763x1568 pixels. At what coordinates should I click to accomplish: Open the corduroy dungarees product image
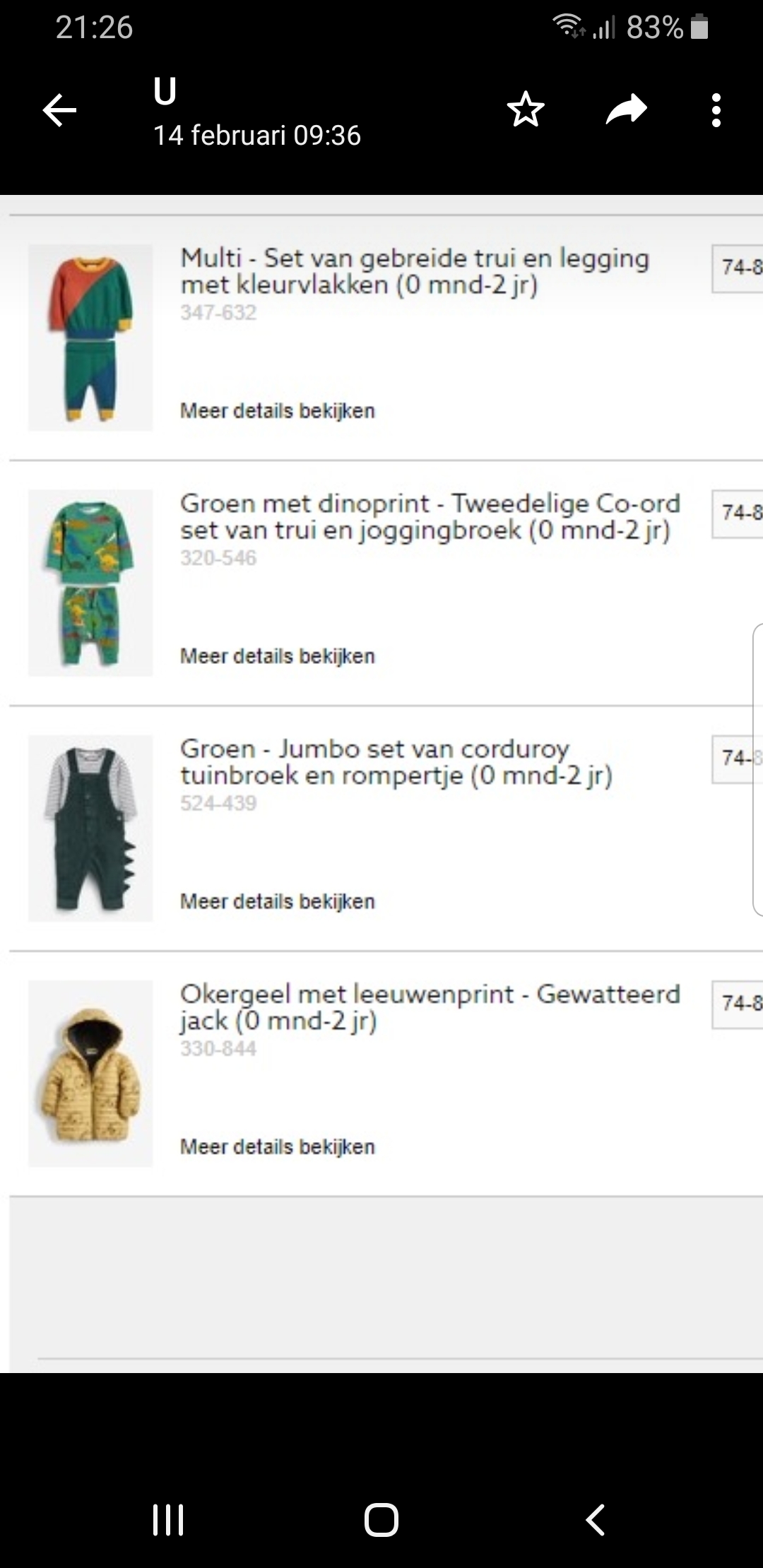pos(90,828)
